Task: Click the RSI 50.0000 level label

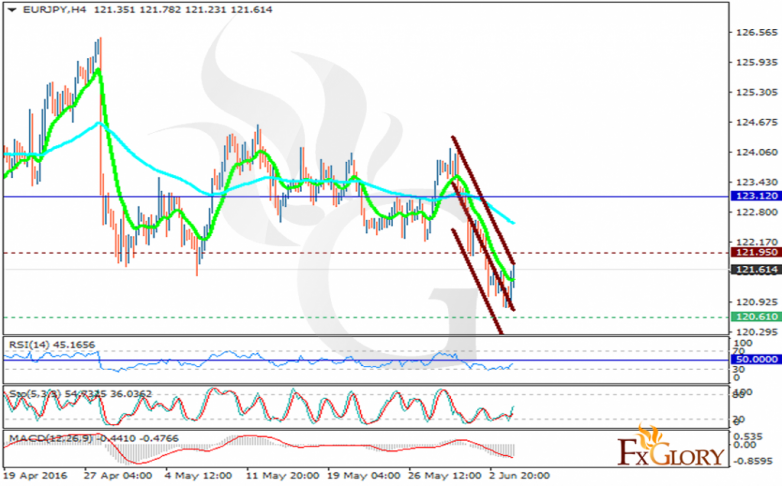Action: click(757, 359)
